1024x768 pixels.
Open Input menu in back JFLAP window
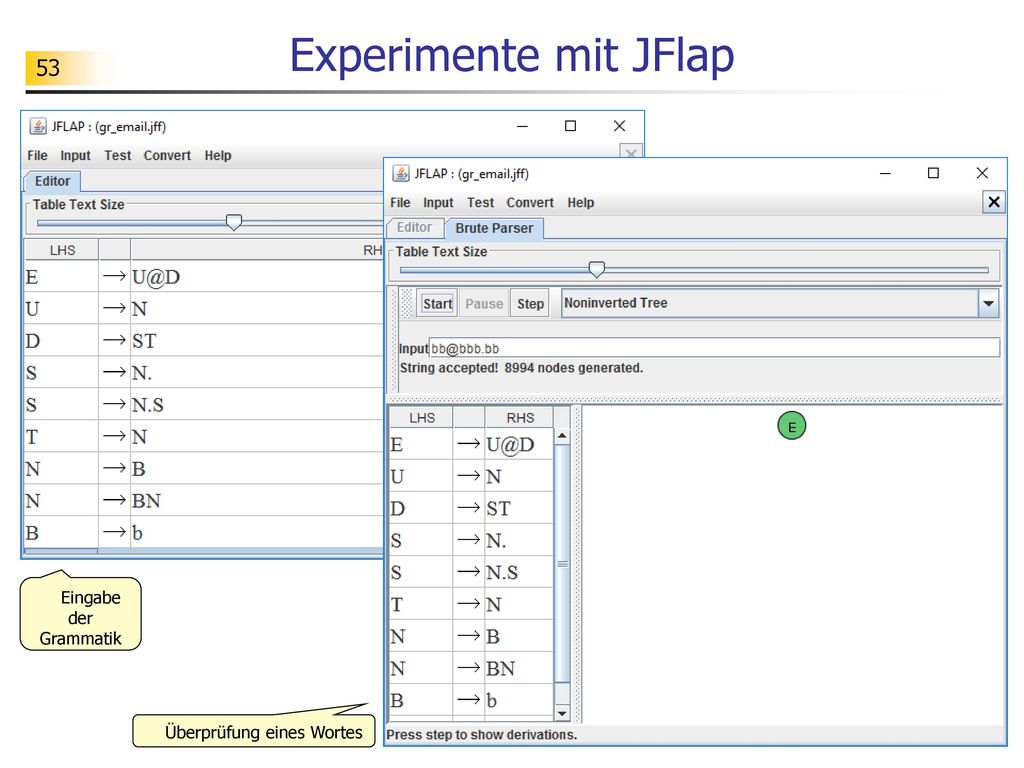tap(75, 156)
